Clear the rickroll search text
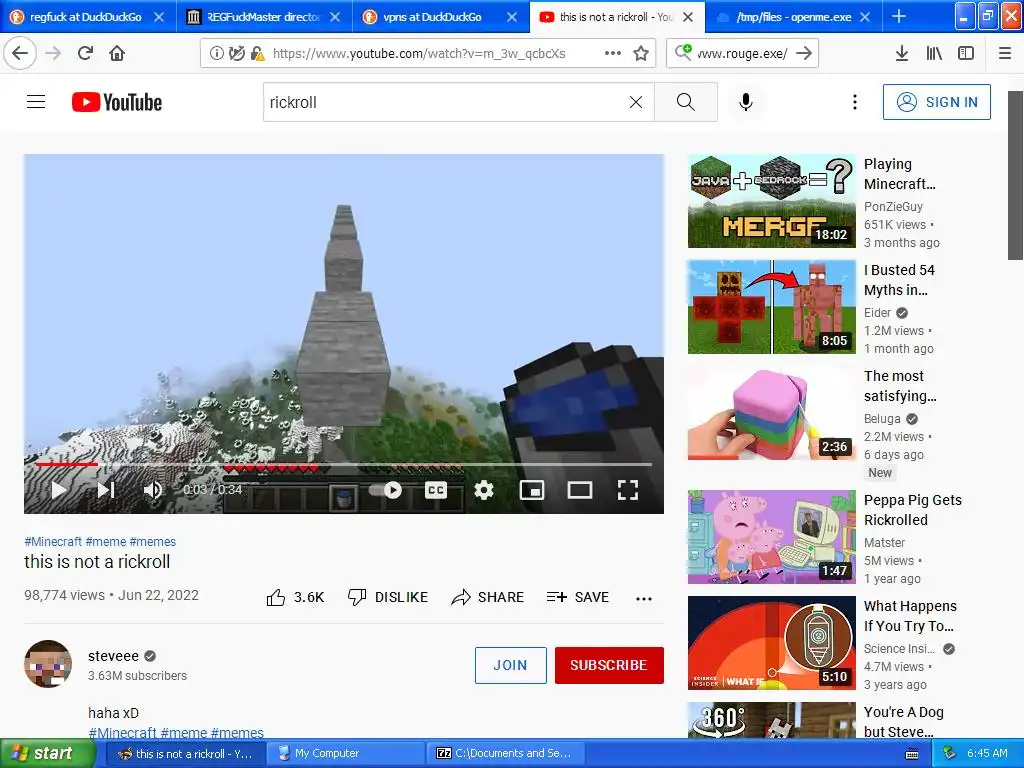Image resolution: width=1024 pixels, height=768 pixels. (x=635, y=102)
